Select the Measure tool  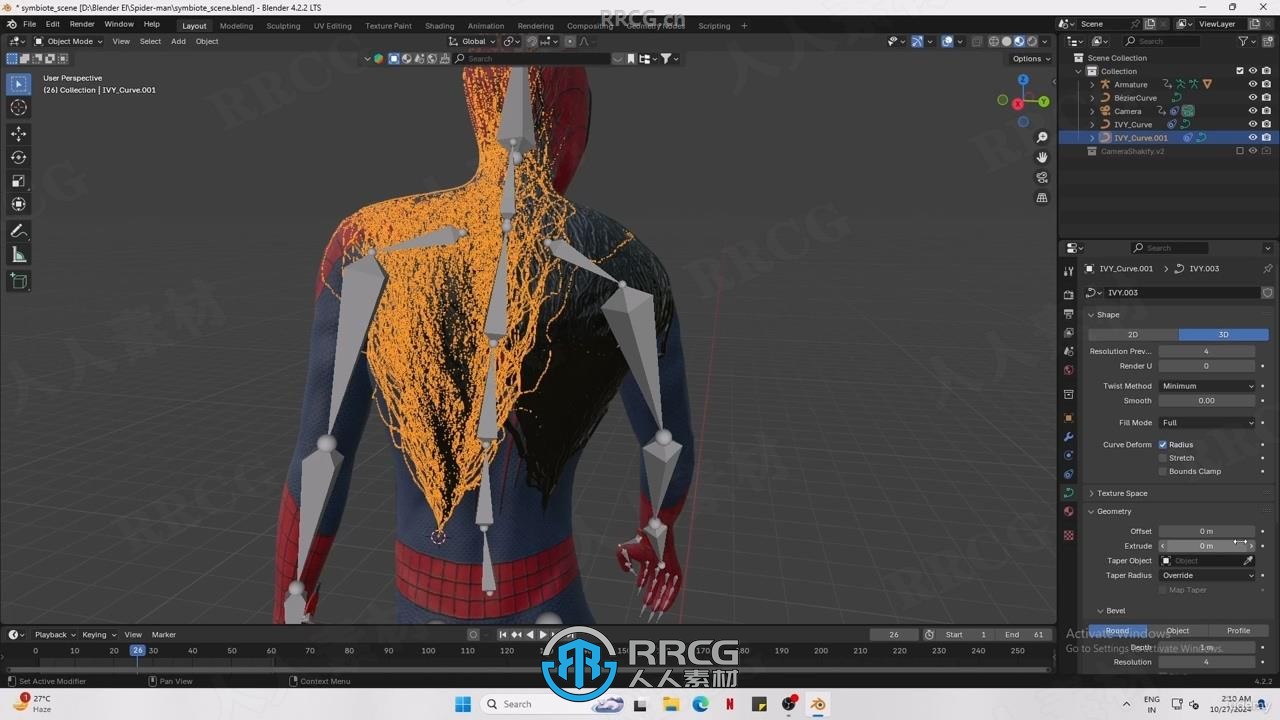pos(18,255)
